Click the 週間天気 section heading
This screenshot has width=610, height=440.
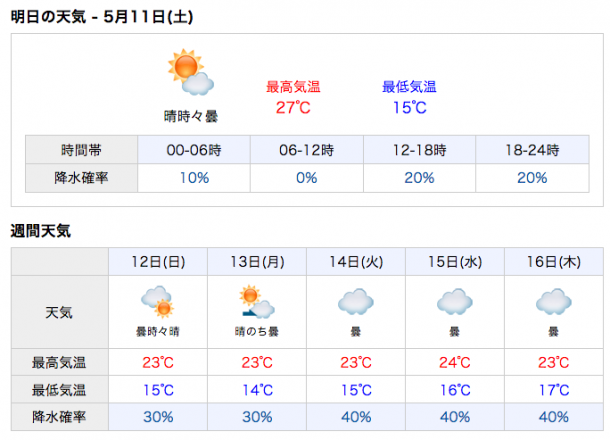click(40, 231)
